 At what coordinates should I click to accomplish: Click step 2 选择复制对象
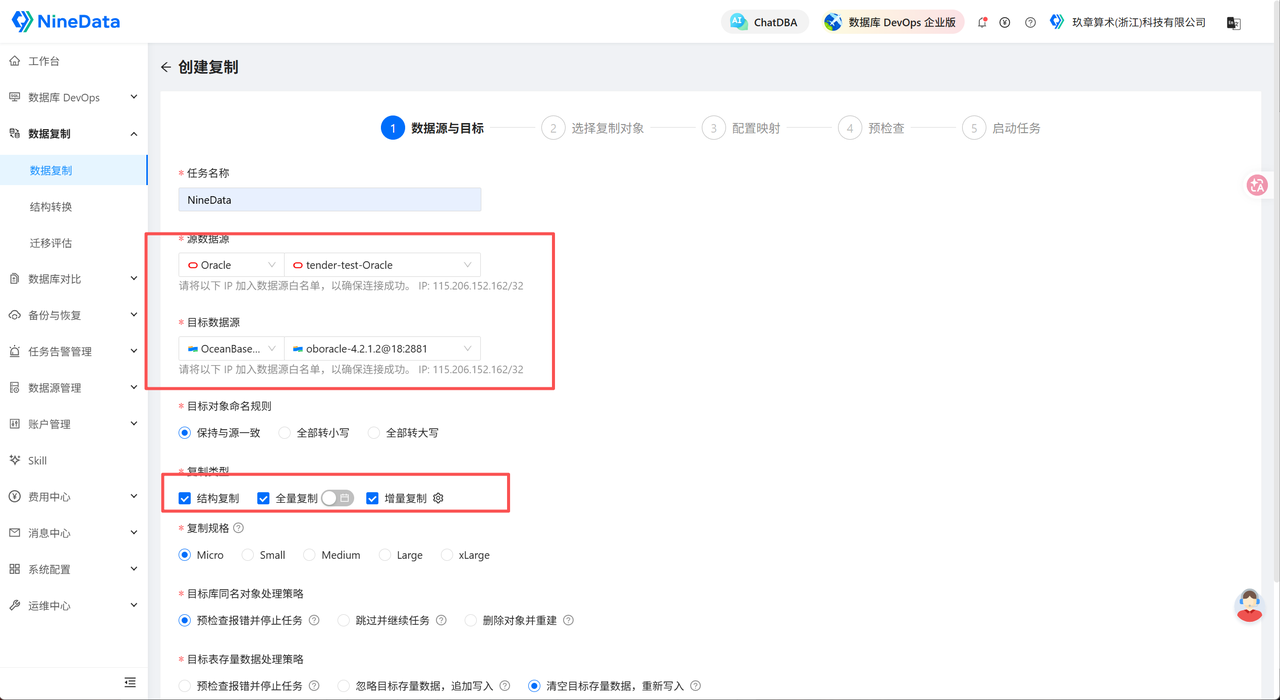coord(593,128)
